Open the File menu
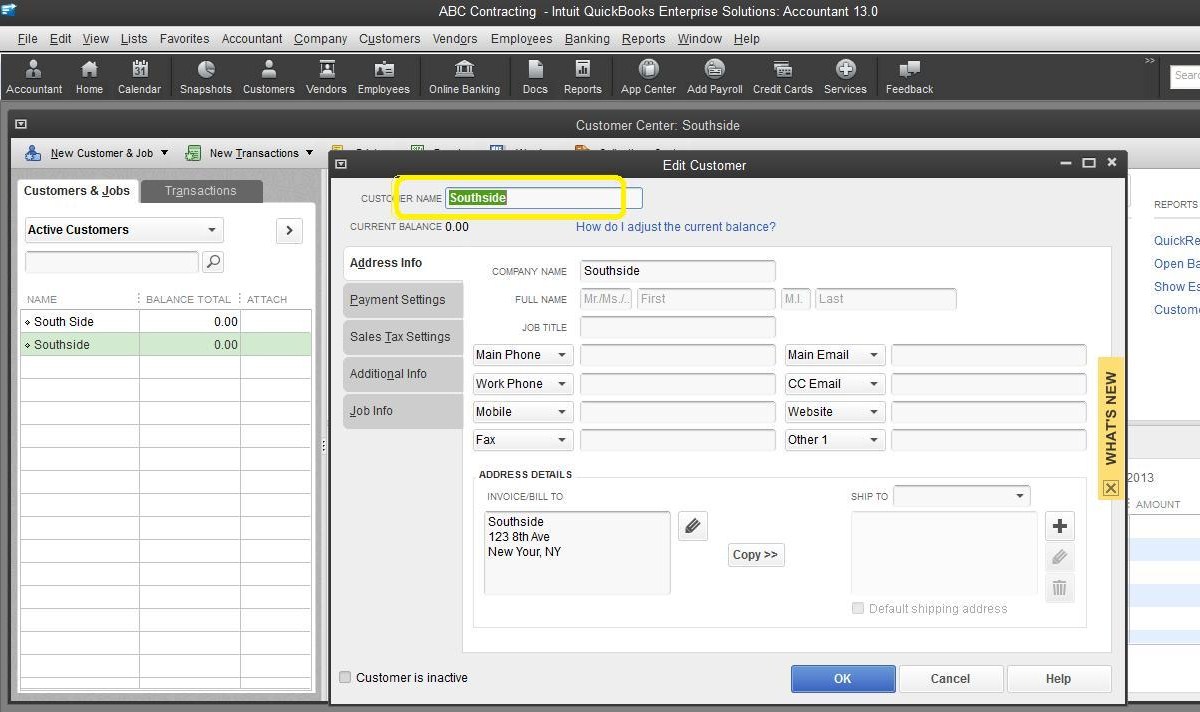This screenshot has height=712, width=1200. pos(27,38)
